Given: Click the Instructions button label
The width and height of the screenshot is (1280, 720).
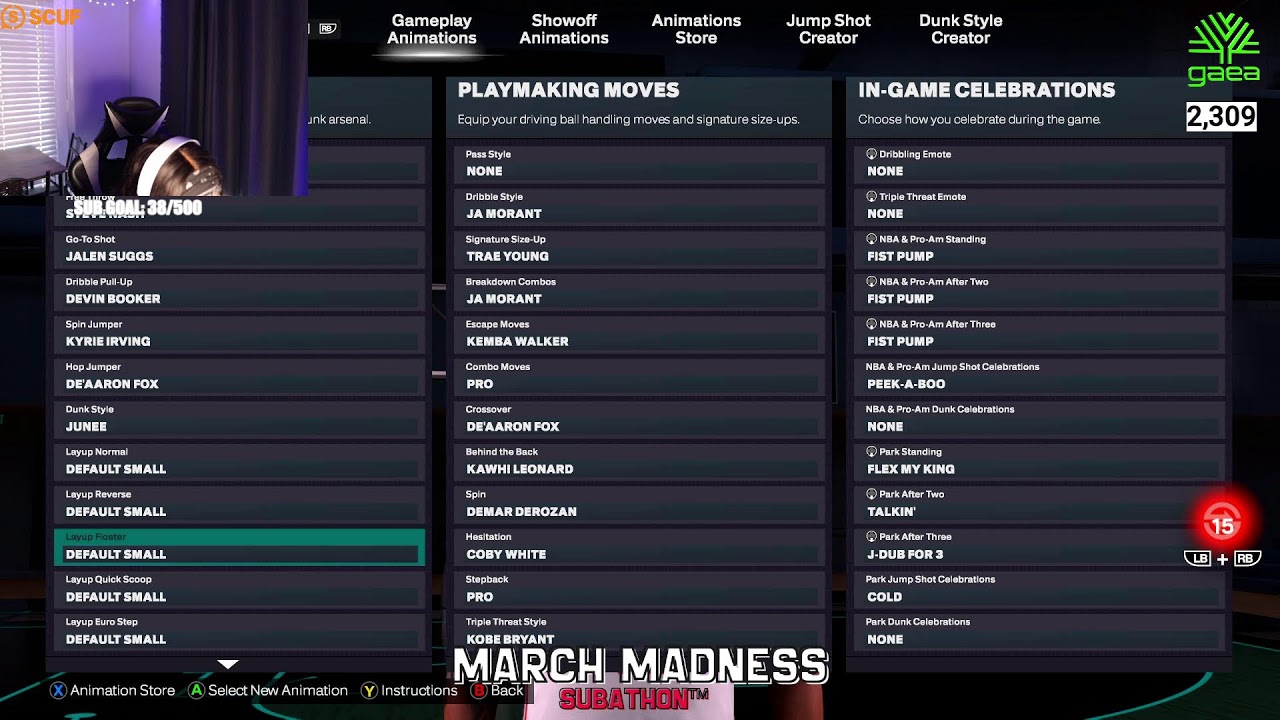Looking at the screenshot, I should [x=419, y=690].
